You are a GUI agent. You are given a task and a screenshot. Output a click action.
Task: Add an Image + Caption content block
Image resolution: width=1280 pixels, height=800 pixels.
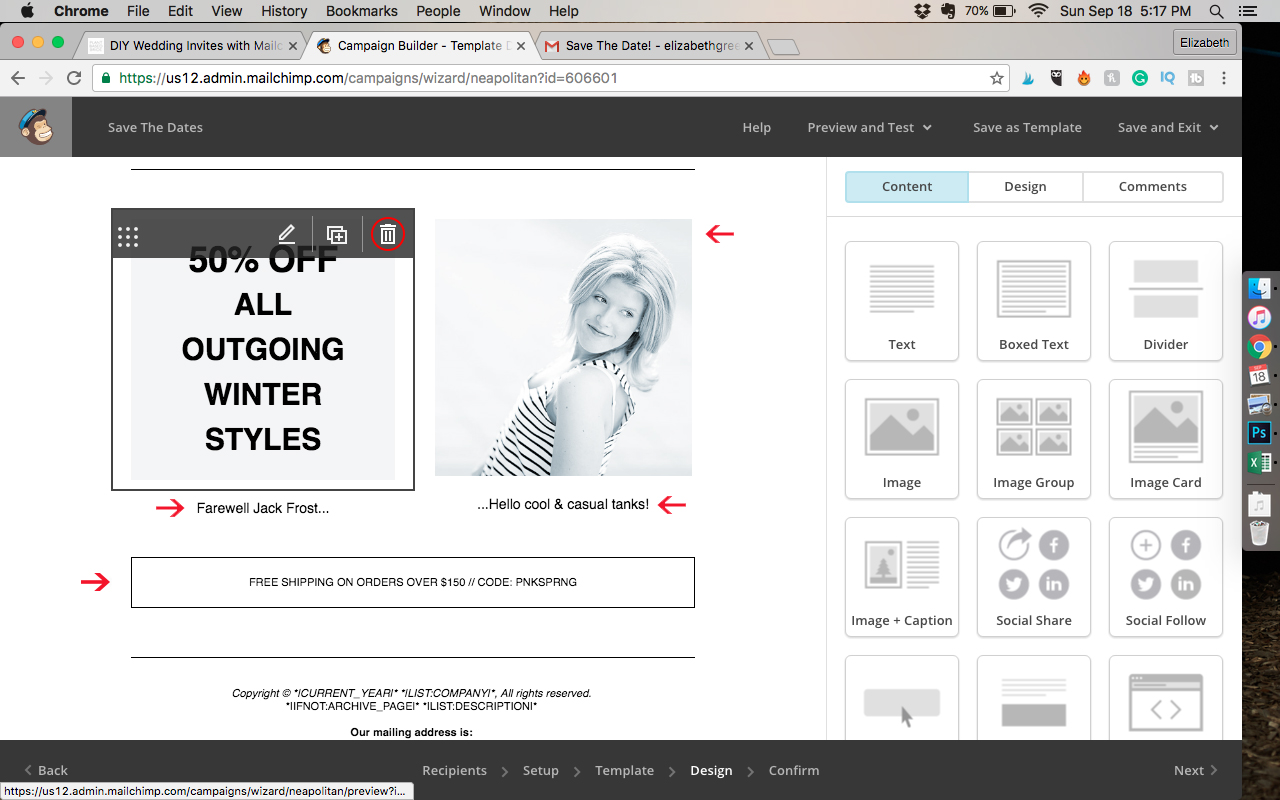[902, 577]
